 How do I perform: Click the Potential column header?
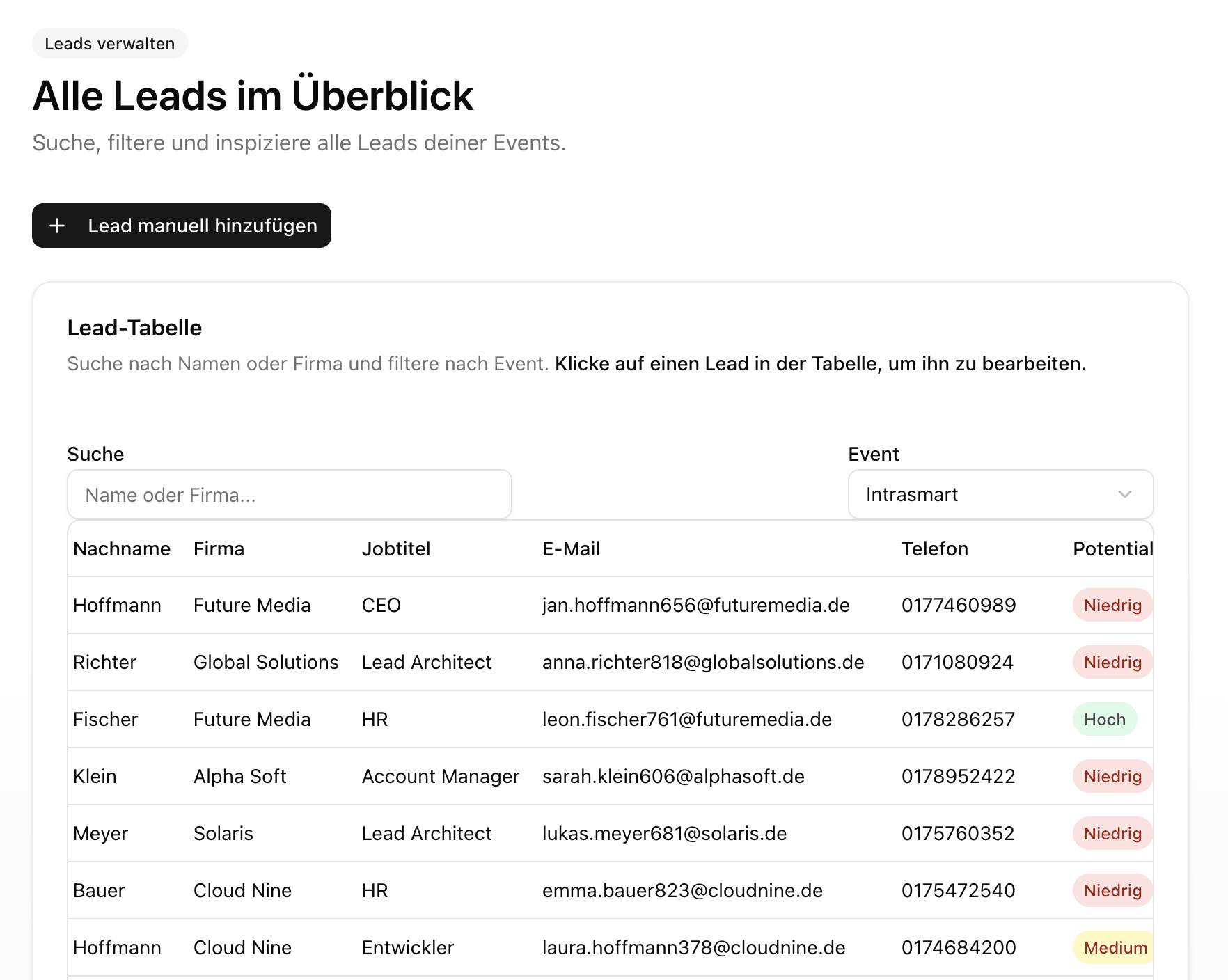click(x=1112, y=548)
